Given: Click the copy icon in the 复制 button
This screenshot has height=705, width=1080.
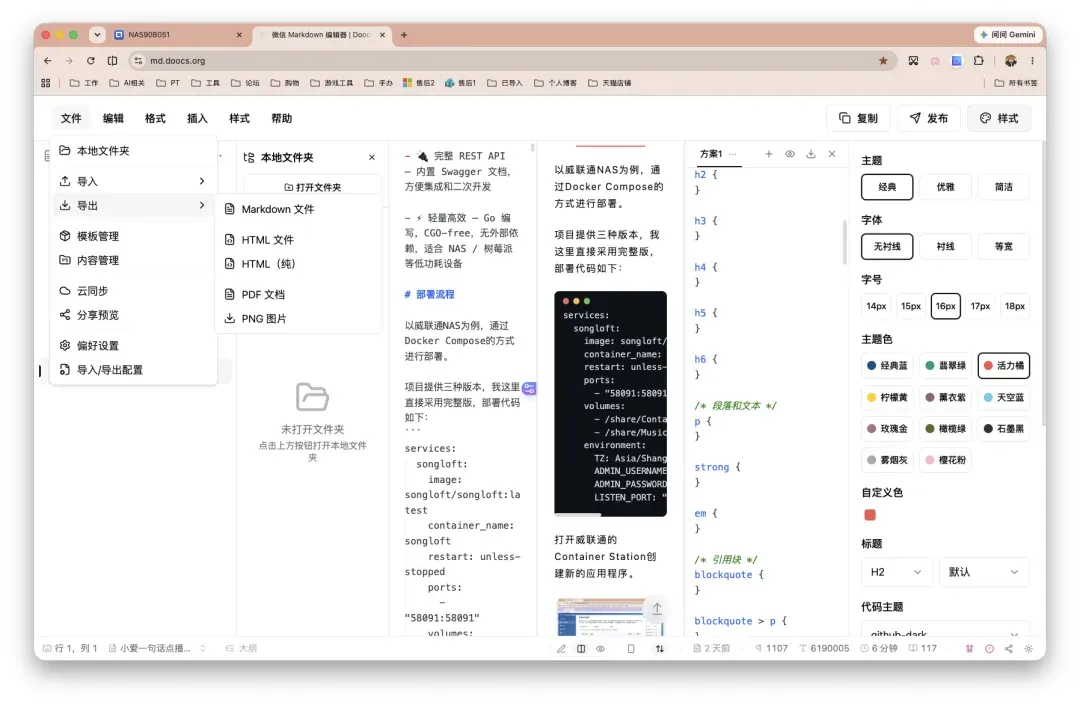Looking at the screenshot, I should click(x=844, y=118).
